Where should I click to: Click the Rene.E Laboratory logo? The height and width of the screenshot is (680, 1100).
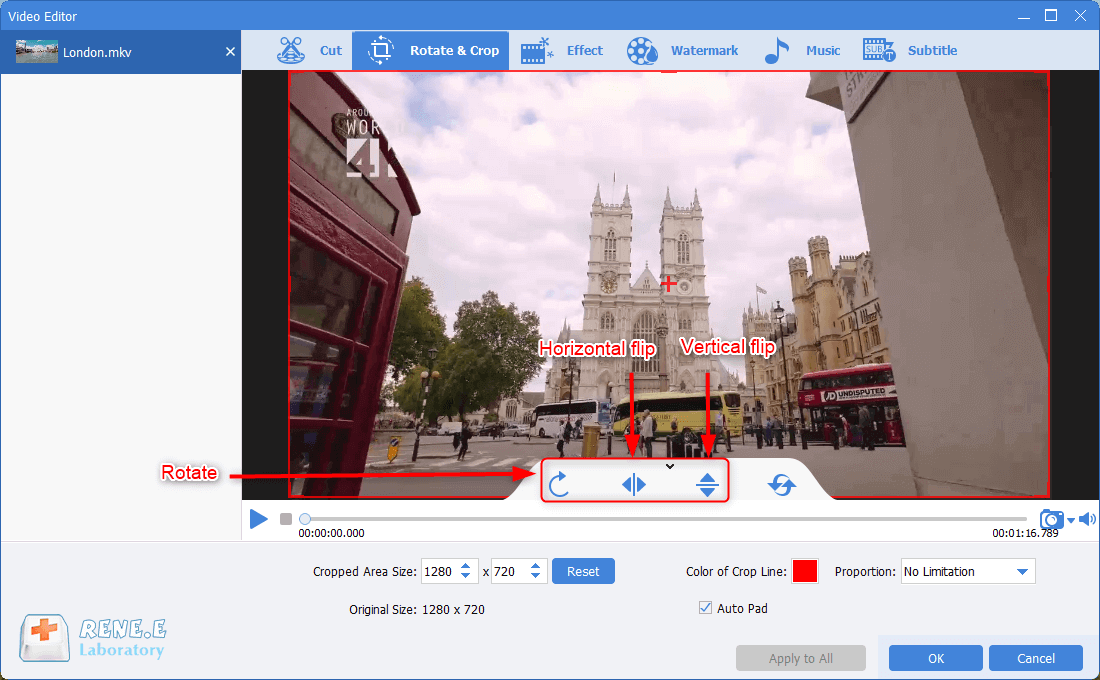(x=93, y=638)
